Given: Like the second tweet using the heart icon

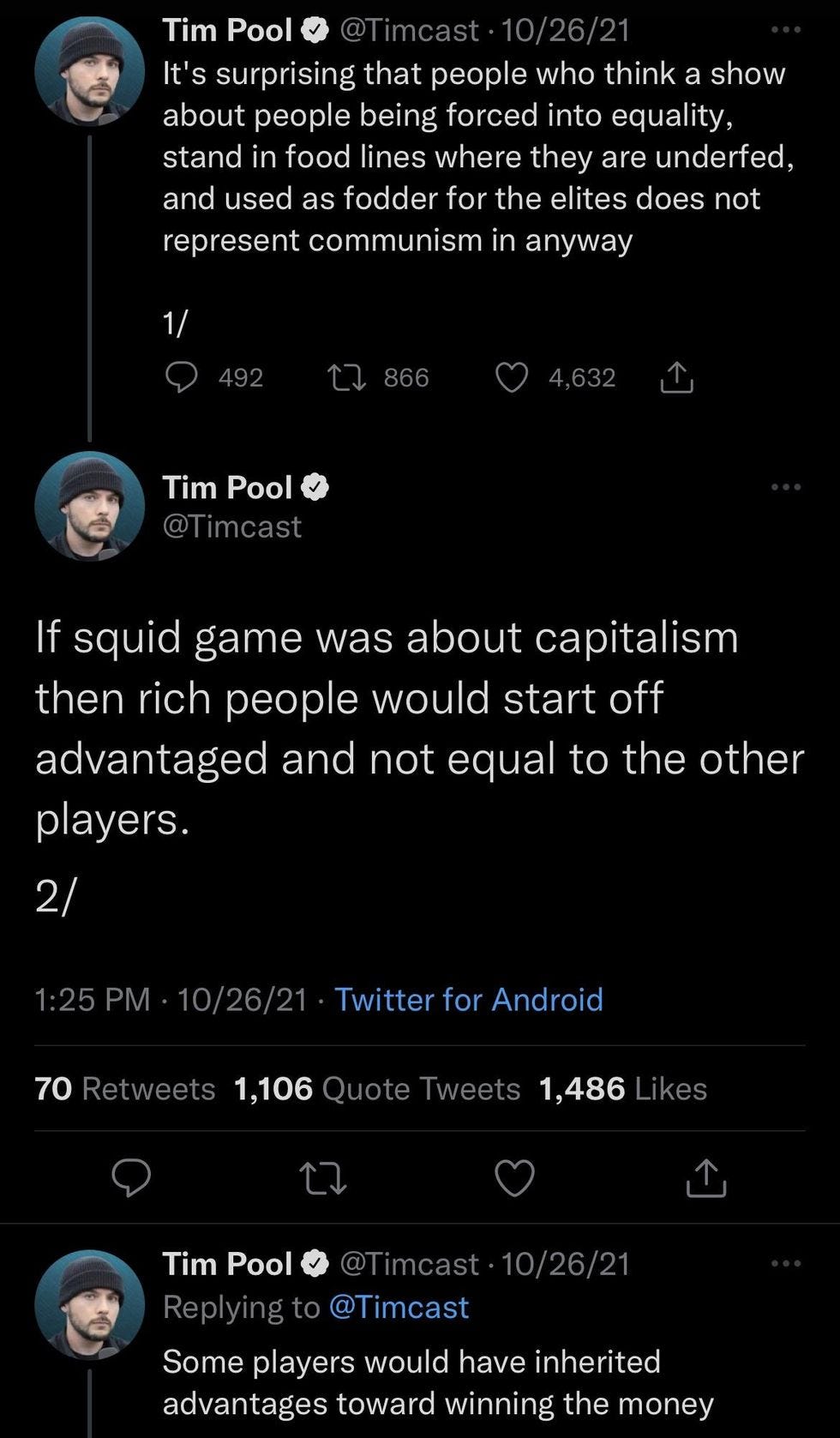Looking at the screenshot, I should [515, 1178].
